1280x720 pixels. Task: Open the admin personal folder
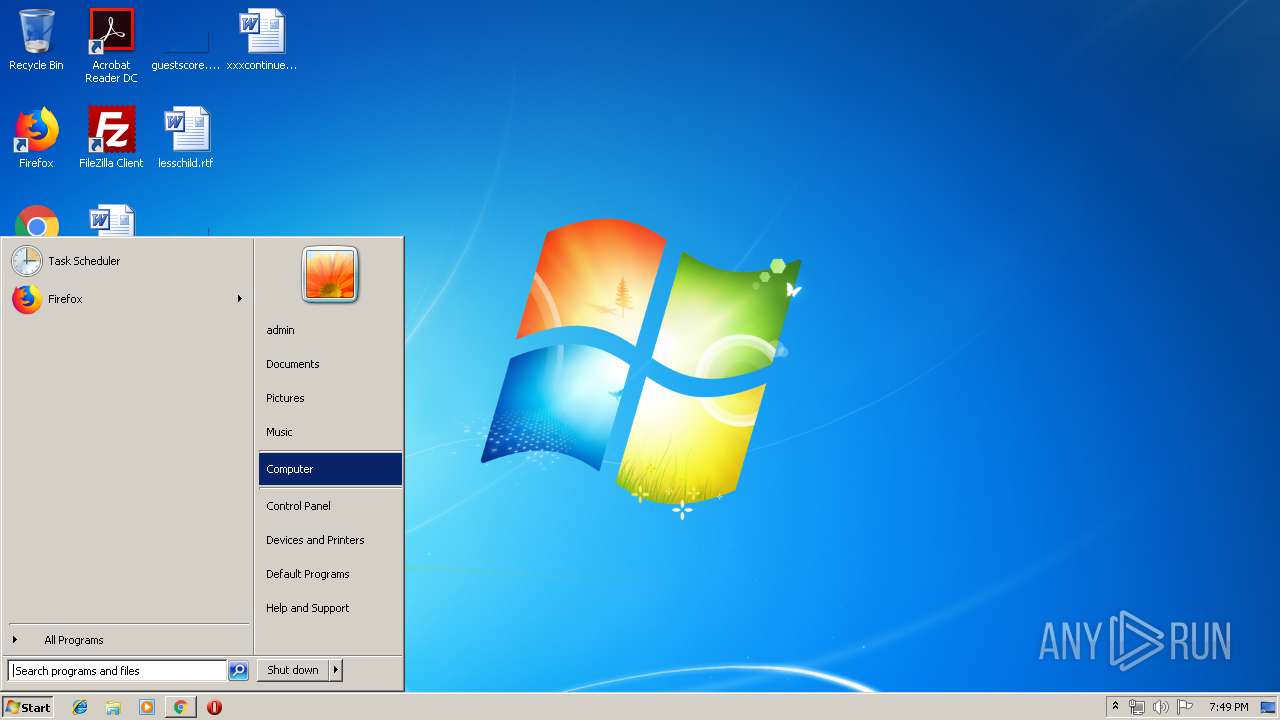330,330
